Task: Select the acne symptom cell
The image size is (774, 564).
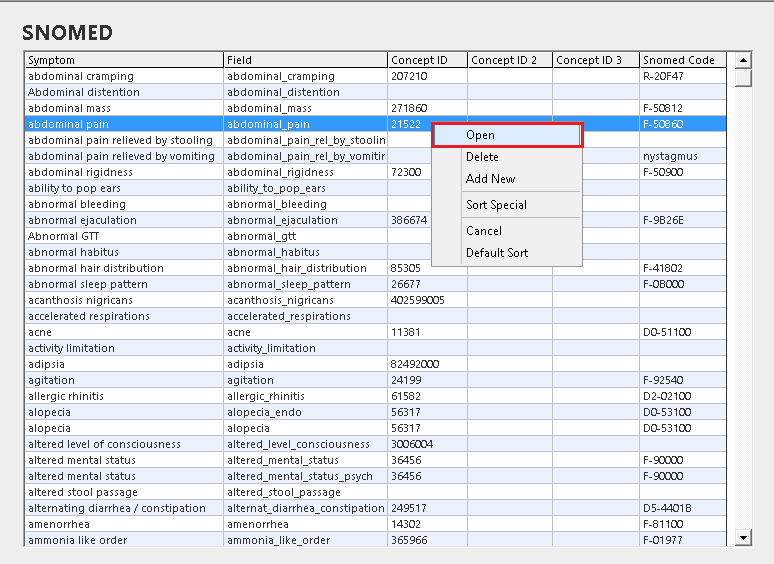Action: tap(124, 332)
